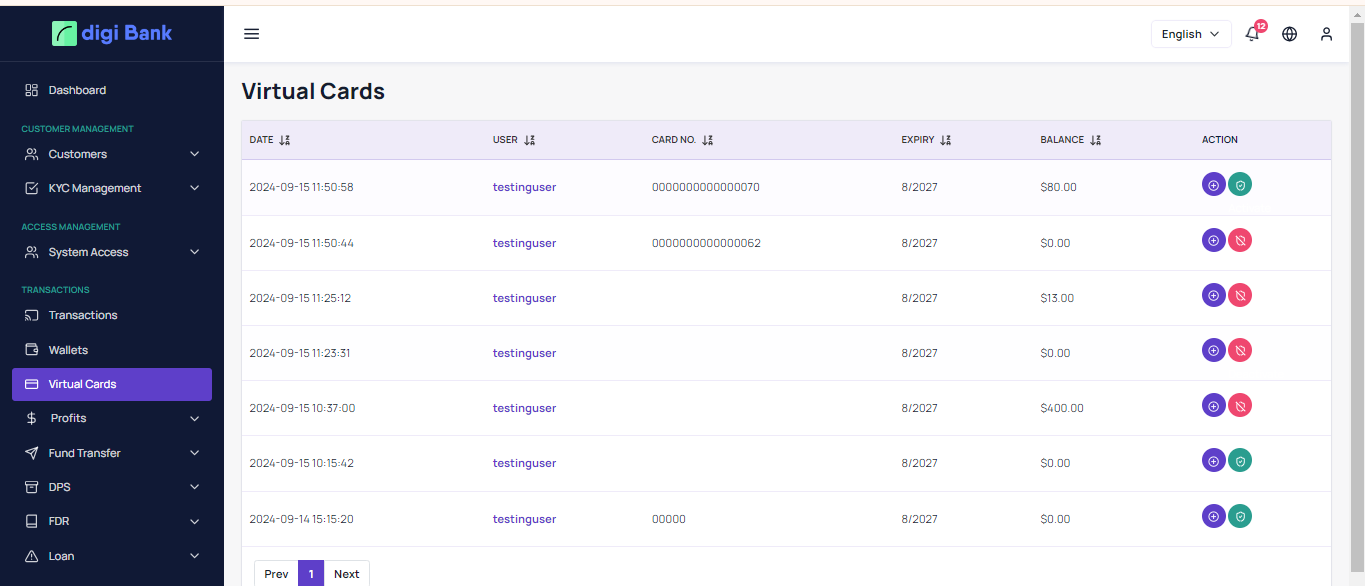This screenshot has height=586, width=1365.
Task: Click the red shield-off icon for card ending 062
Action: 1240,240
